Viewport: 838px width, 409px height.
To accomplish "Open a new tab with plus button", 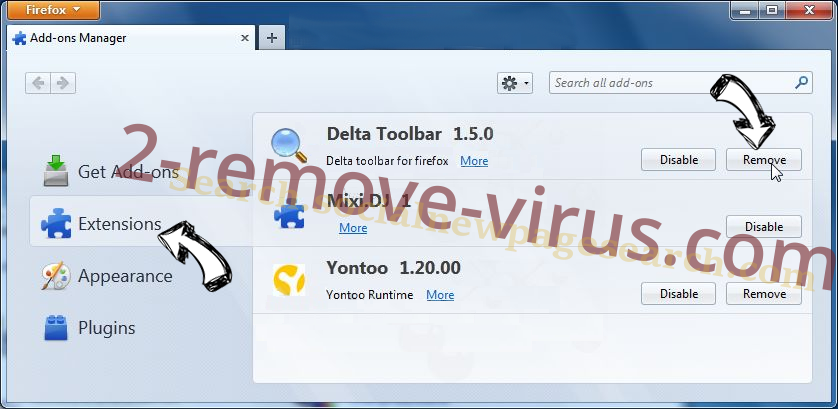I will click(x=271, y=38).
